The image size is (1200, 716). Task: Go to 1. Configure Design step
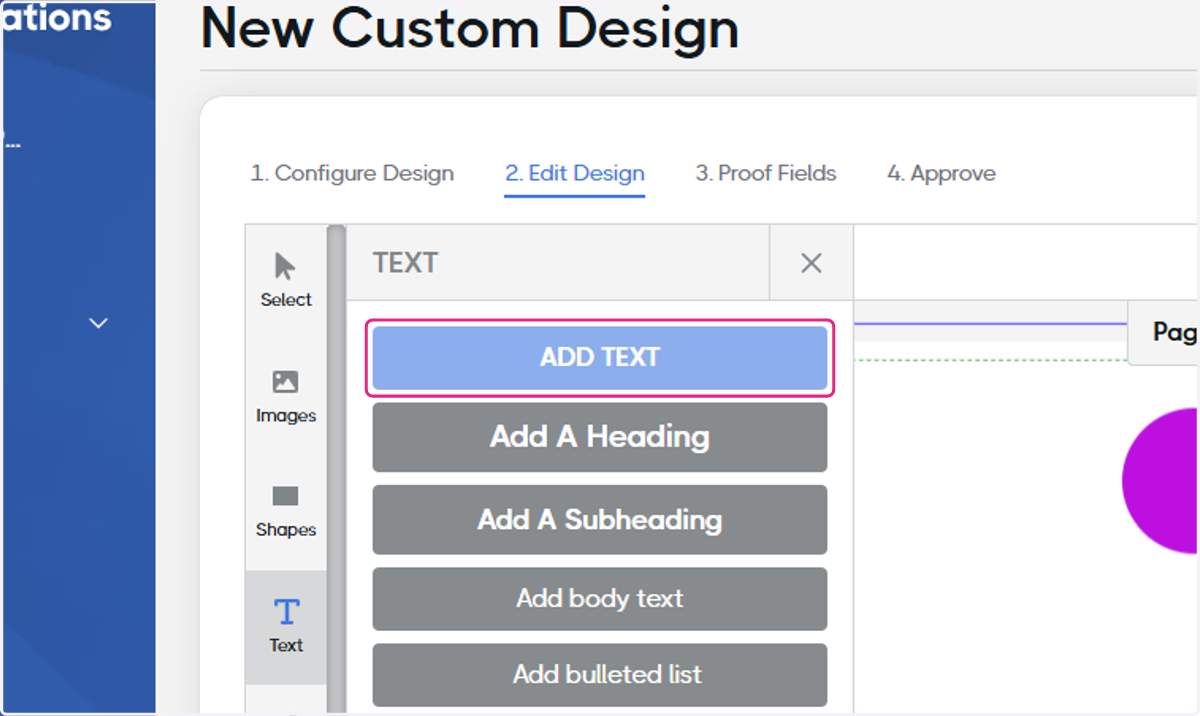(x=352, y=173)
